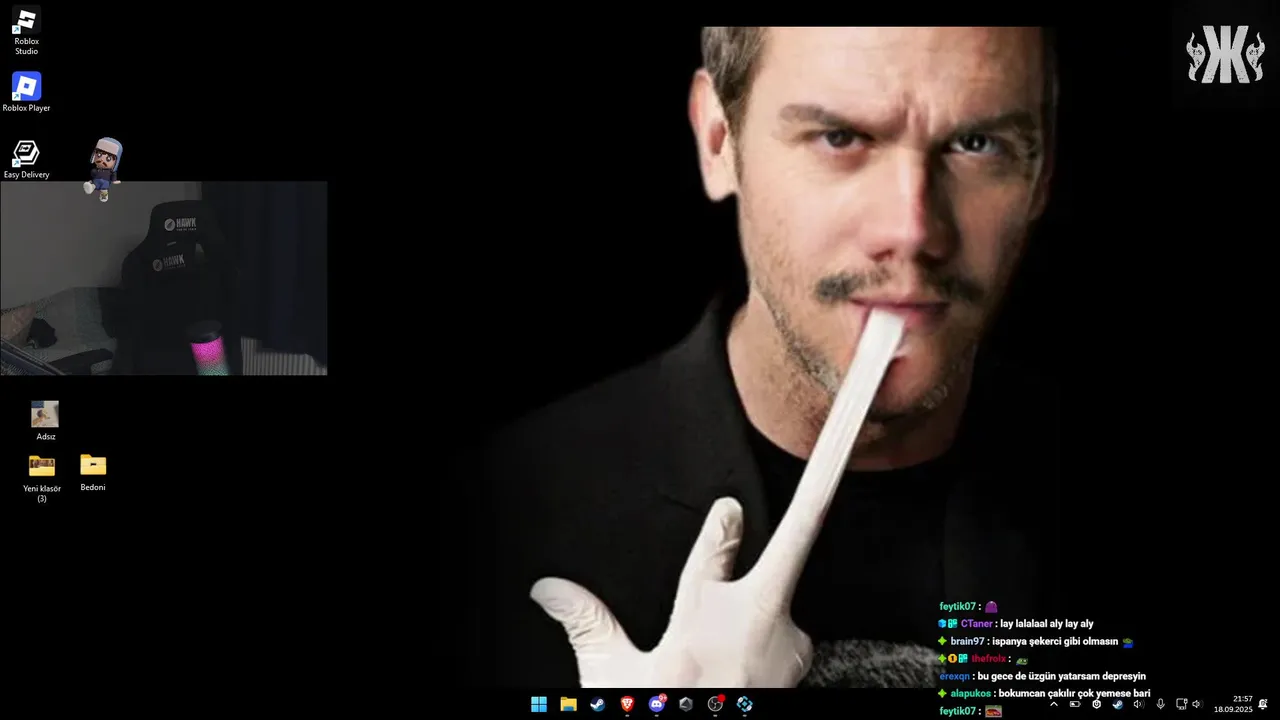The image size is (1280, 720).
Task: Click username erexqn in the chat overlay
Action: click(955, 677)
